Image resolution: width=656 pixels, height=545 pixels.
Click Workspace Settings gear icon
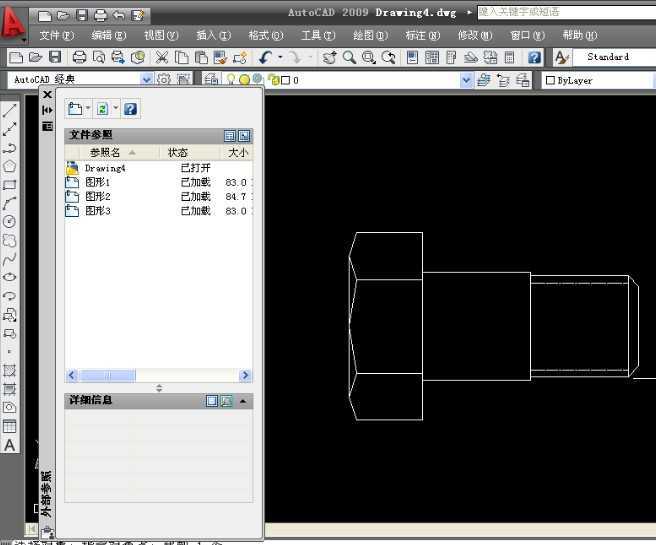click(x=164, y=79)
